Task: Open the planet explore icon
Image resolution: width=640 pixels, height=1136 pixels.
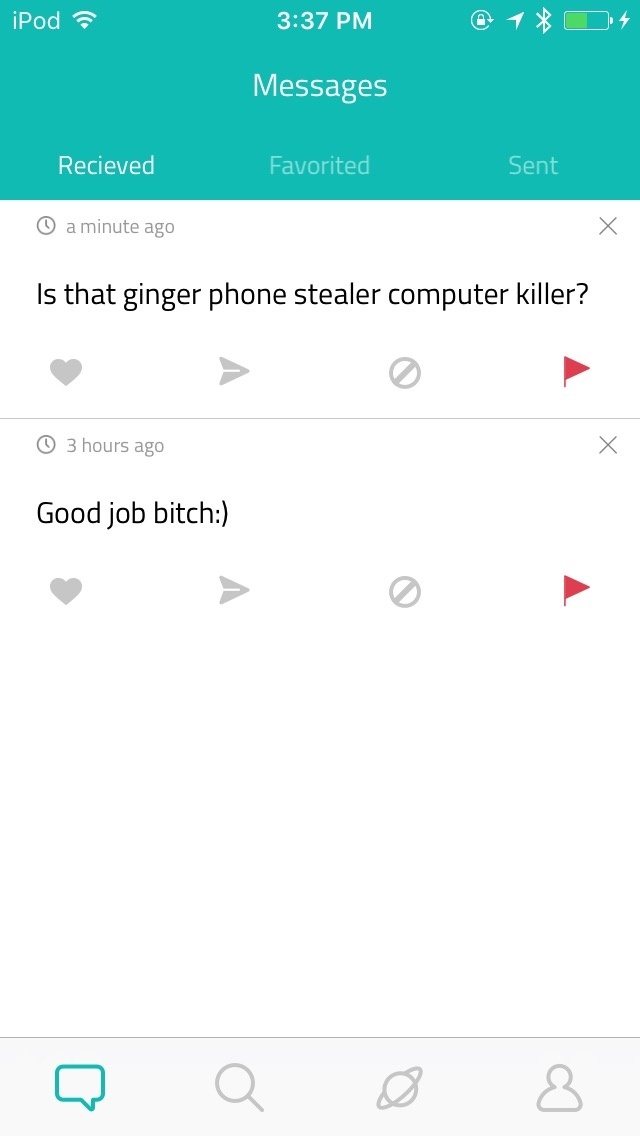Action: pyautogui.click(x=399, y=1088)
